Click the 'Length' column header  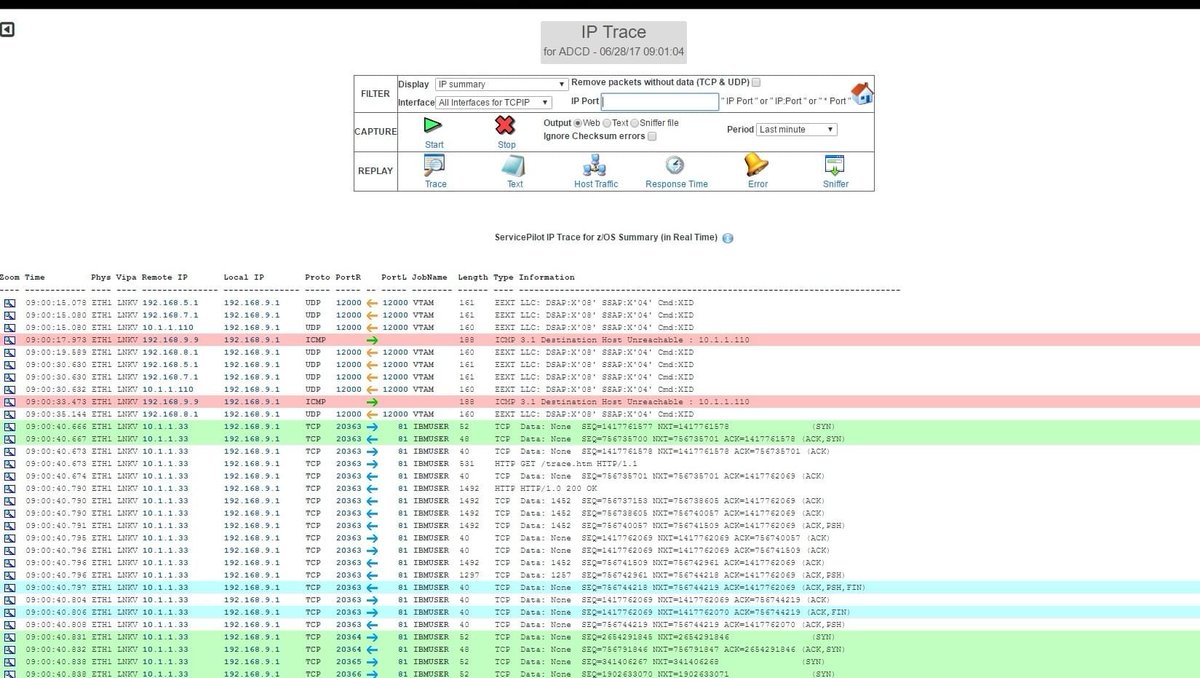pos(473,277)
